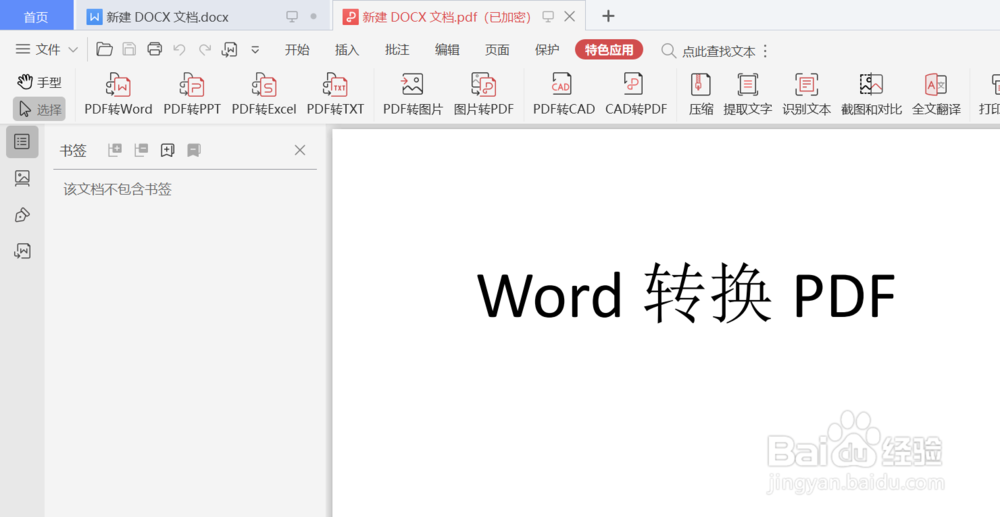Switch to the 开始 tab
The height and width of the screenshot is (517, 1000).
(x=297, y=50)
